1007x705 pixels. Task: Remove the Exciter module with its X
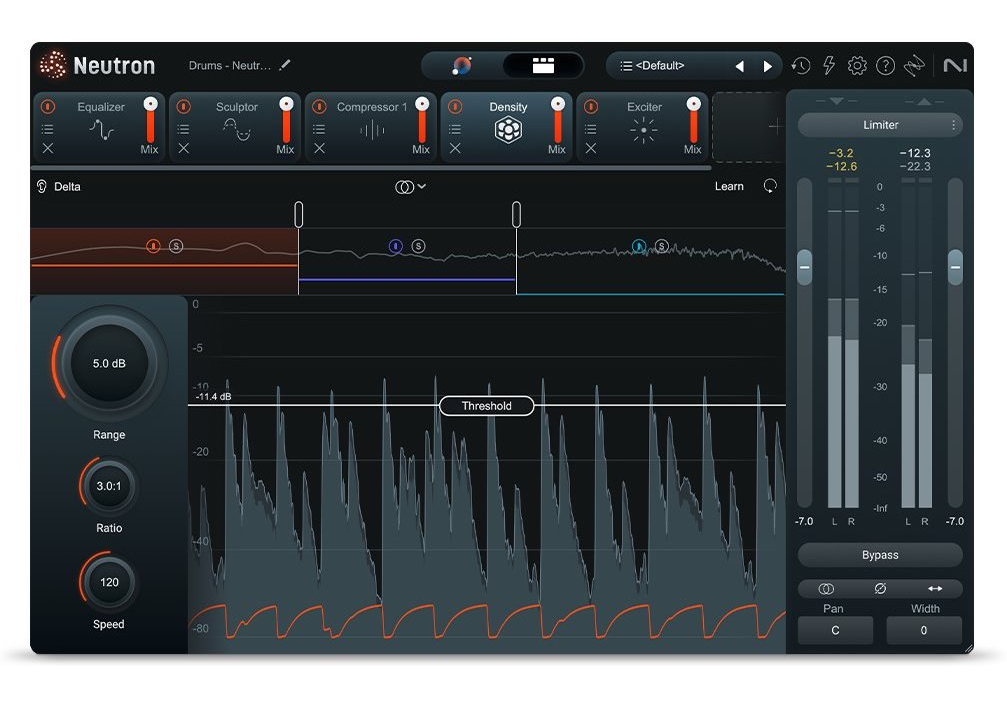coord(591,148)
